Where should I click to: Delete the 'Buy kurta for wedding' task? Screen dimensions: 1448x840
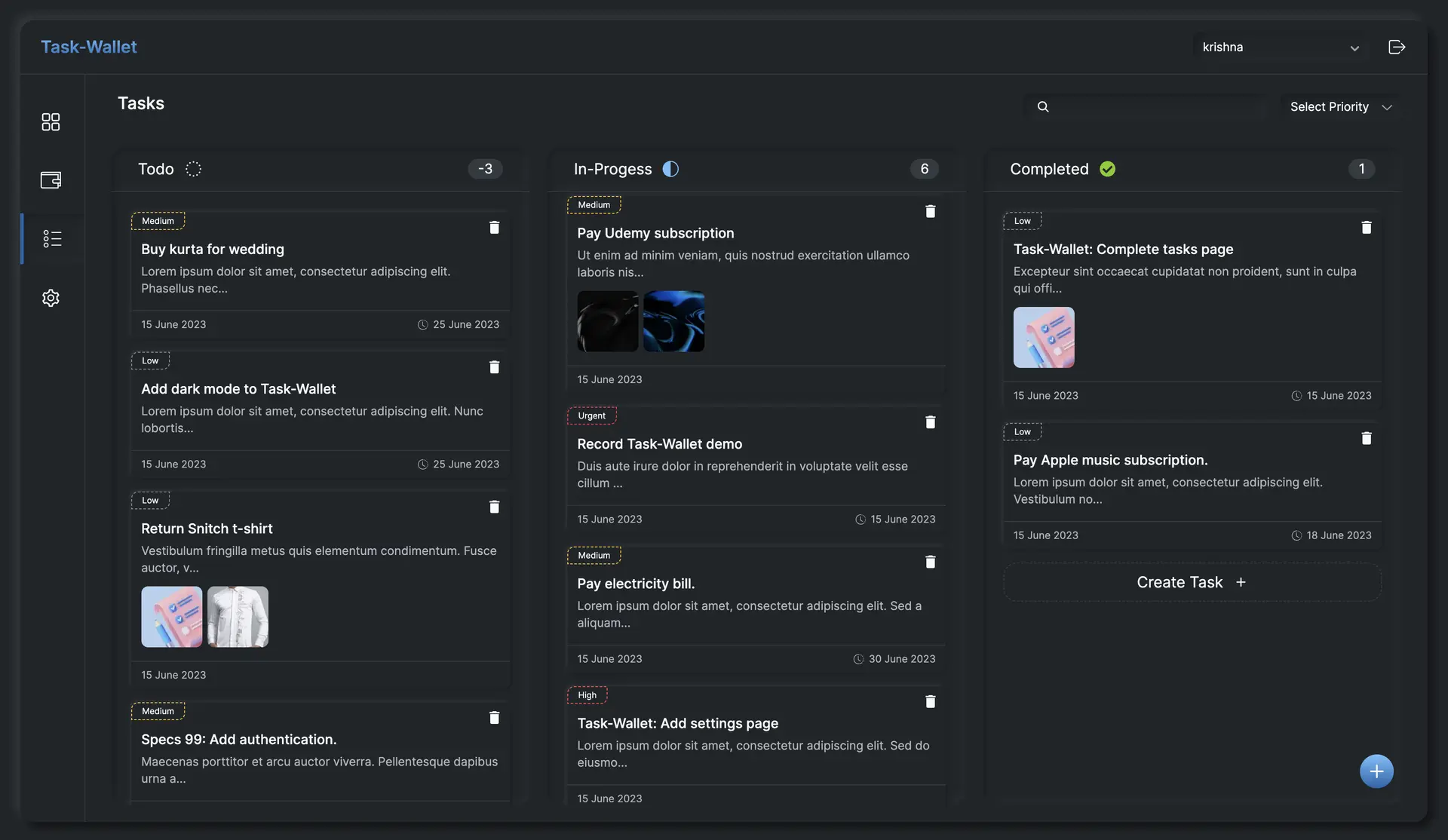(x=495, y=227)
